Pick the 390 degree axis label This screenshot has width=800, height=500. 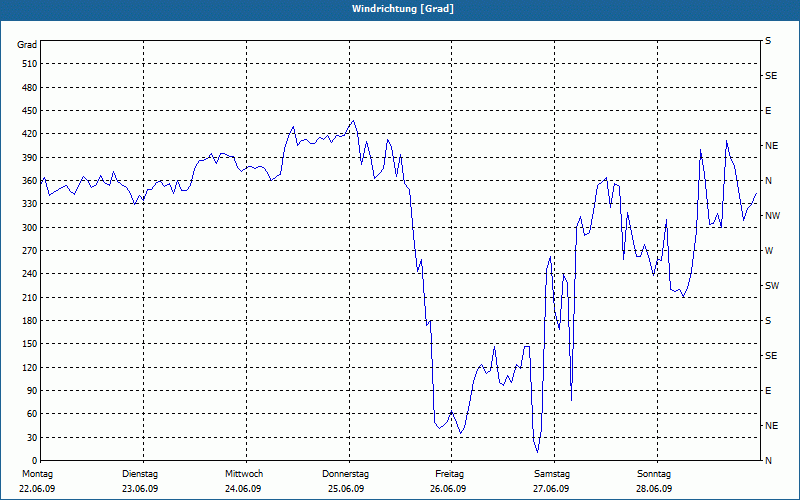[x=30, y=158]
